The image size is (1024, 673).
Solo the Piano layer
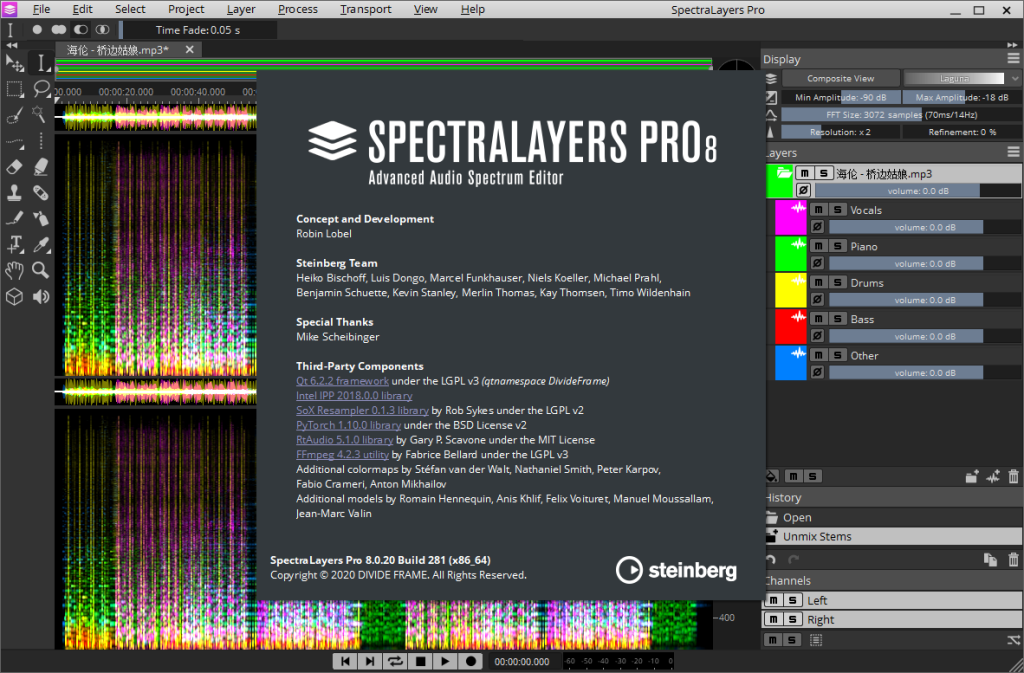(x=838, y=246)
